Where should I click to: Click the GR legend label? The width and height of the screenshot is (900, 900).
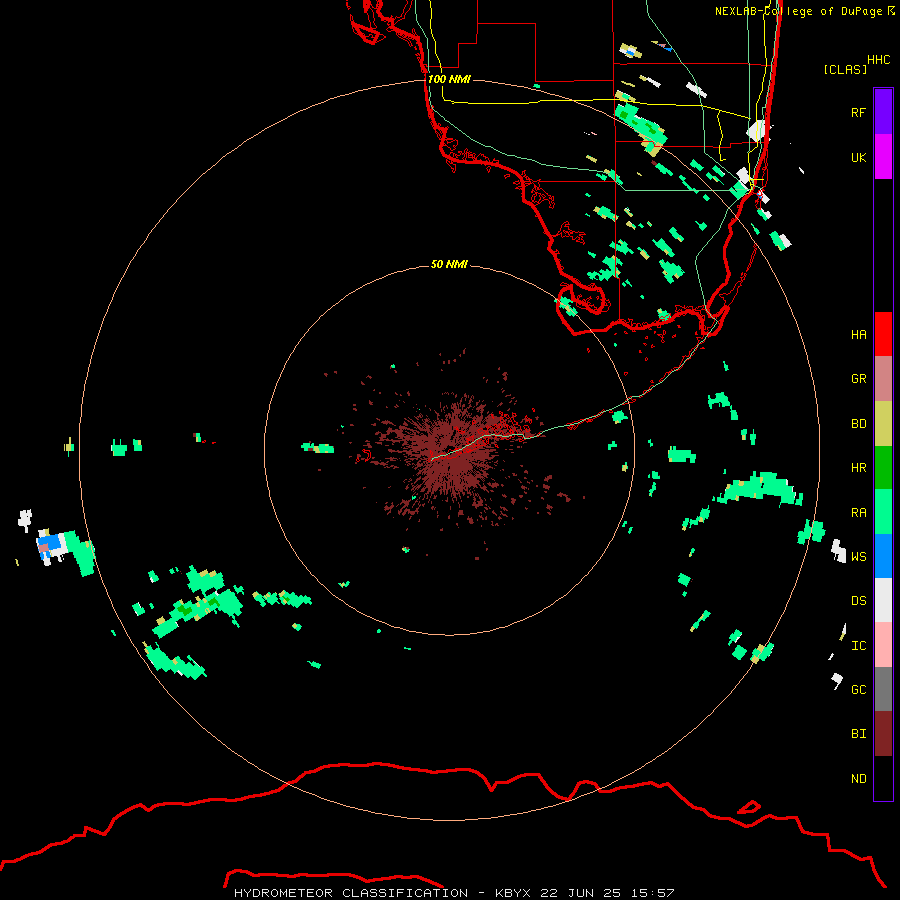point(858,379)
